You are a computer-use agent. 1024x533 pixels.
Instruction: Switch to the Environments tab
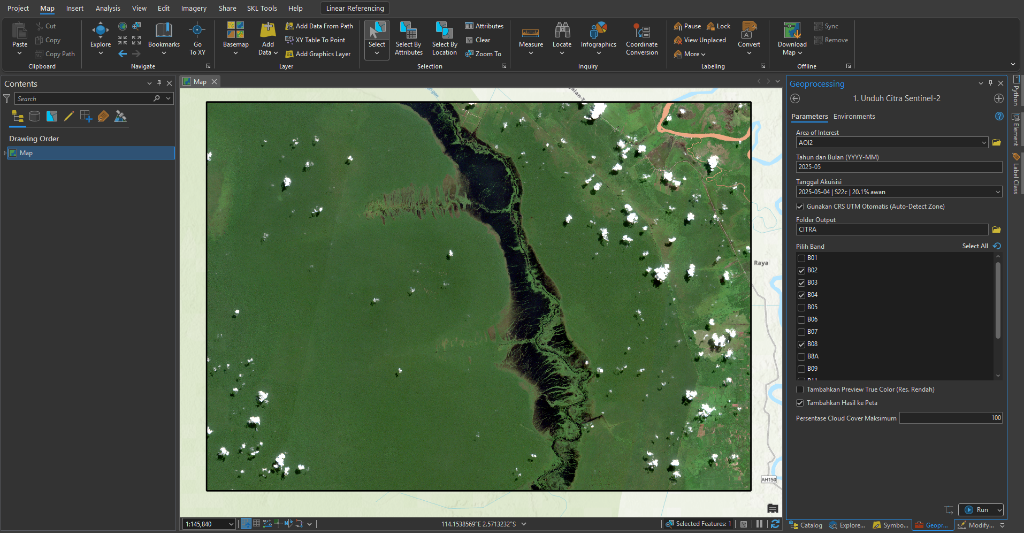click(x=854, y=116)
